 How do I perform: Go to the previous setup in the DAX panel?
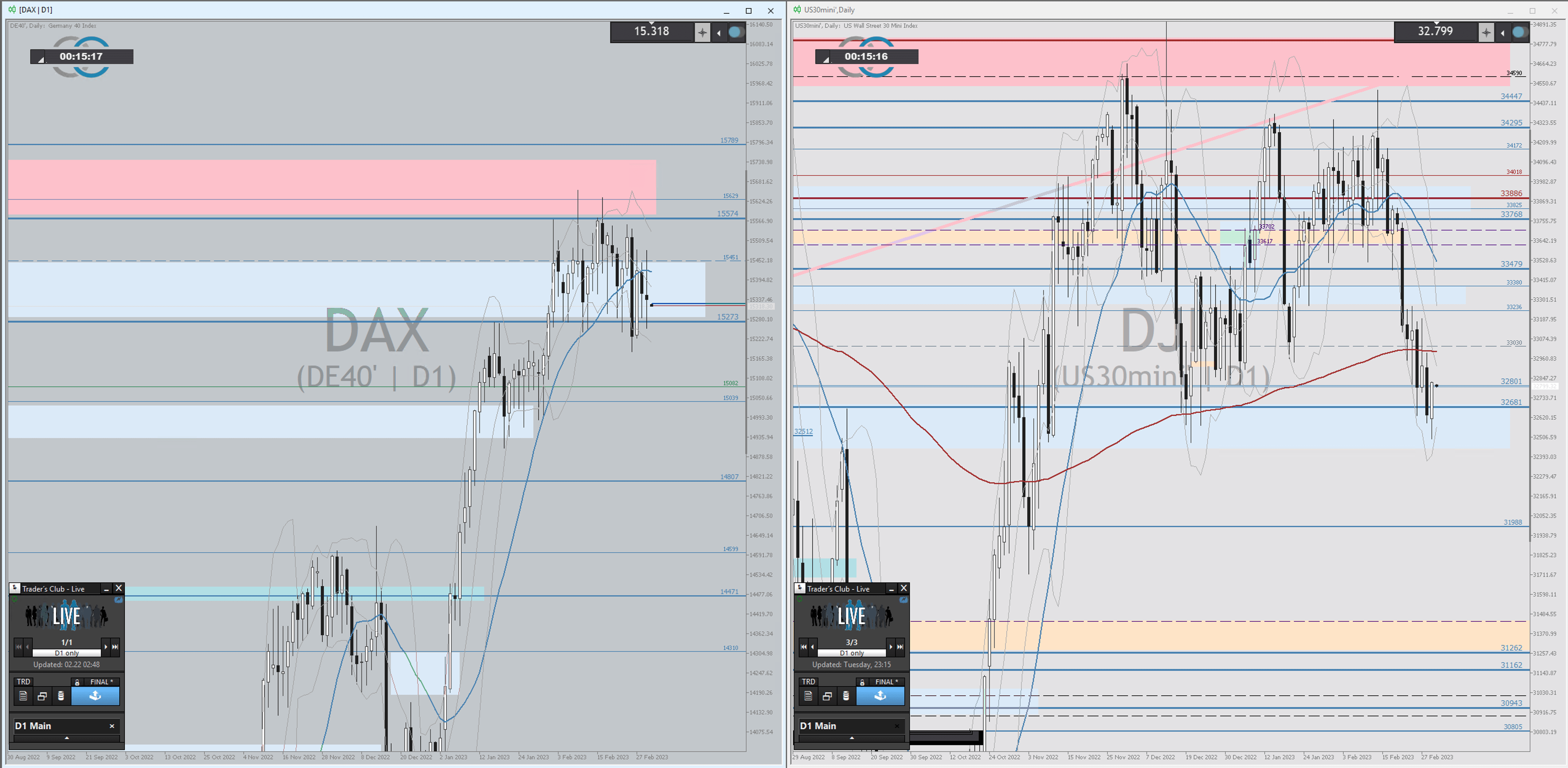[27, 646]
